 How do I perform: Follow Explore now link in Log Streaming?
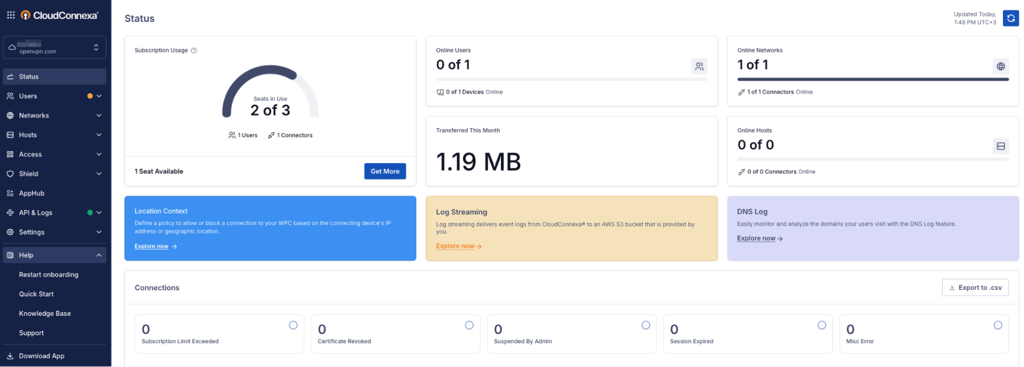click(458, 246)
